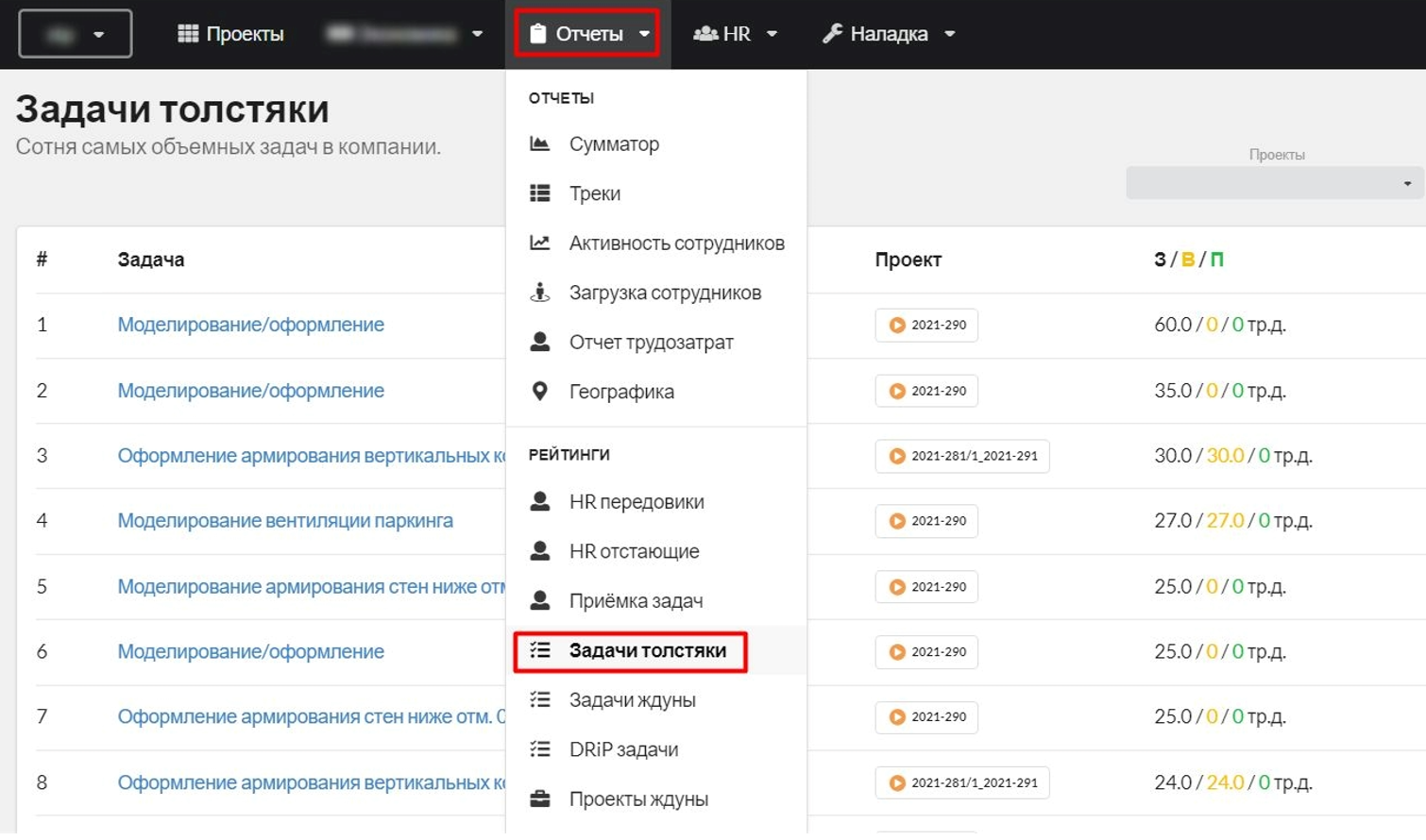
Task: Open task 2 Моделирование/оформление link
Action: 250,391
